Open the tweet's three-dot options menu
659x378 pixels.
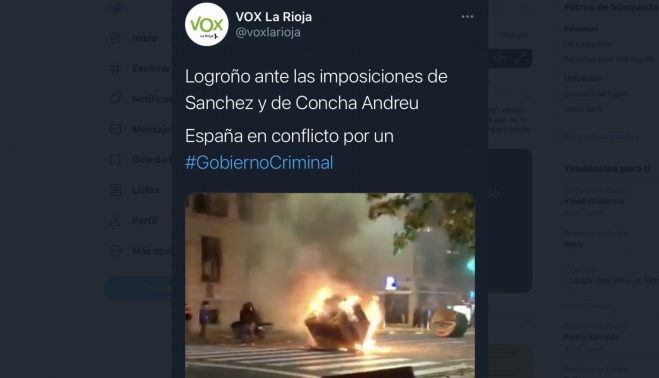[467, 17]
